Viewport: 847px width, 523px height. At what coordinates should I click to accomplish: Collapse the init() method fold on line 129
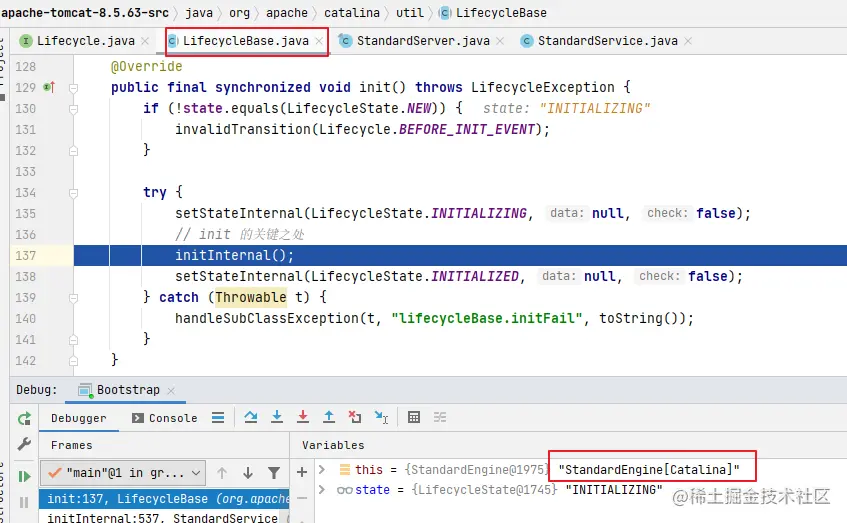click(73, 88)
